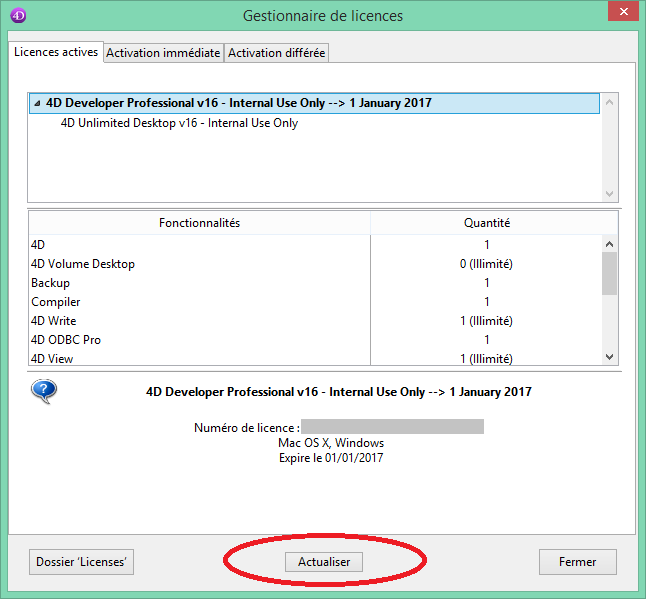
Task: Click the Fermer button
Action: pyautogui.click(x=578, y=562)
